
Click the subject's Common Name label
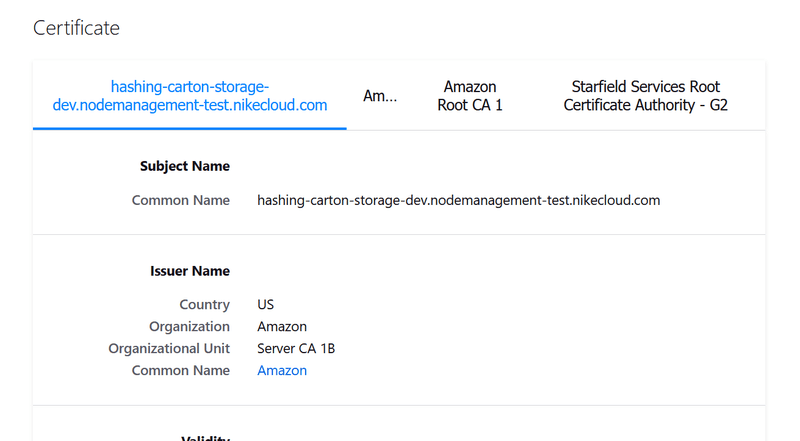pos(181,200)
